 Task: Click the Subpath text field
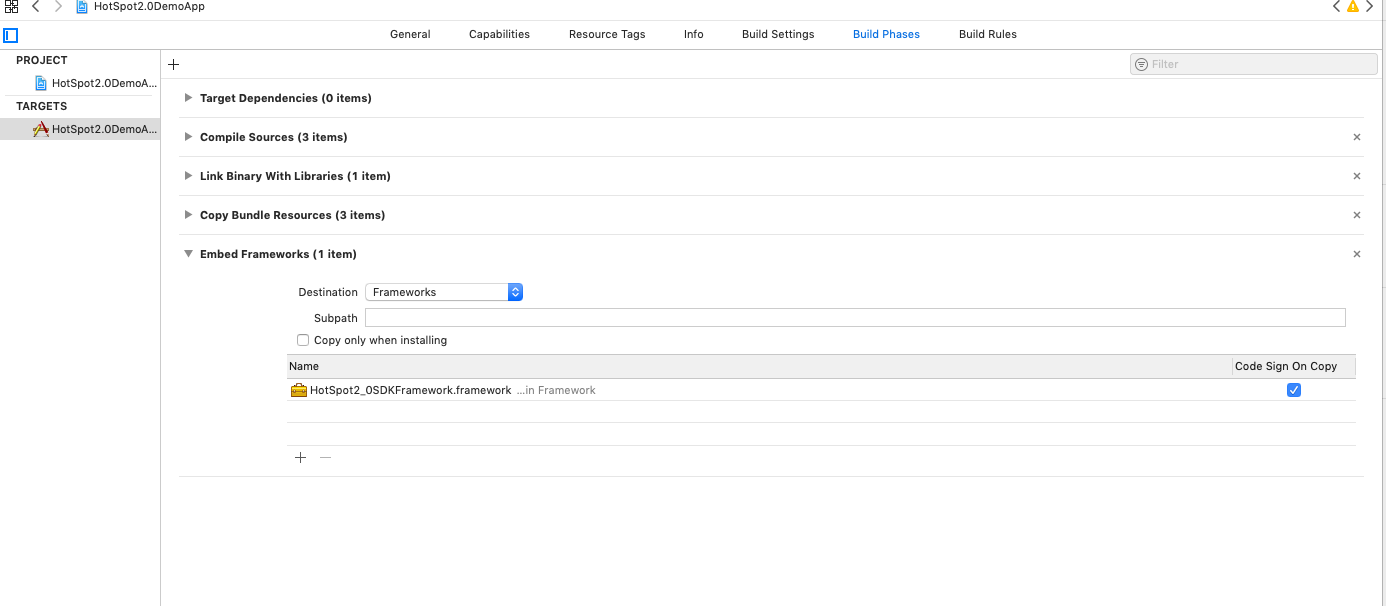point(855,318)
